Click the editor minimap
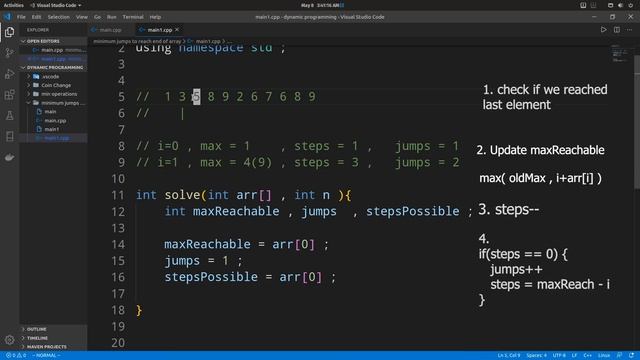This screenshot has width=640, height=360. click(x=620, y=53)
